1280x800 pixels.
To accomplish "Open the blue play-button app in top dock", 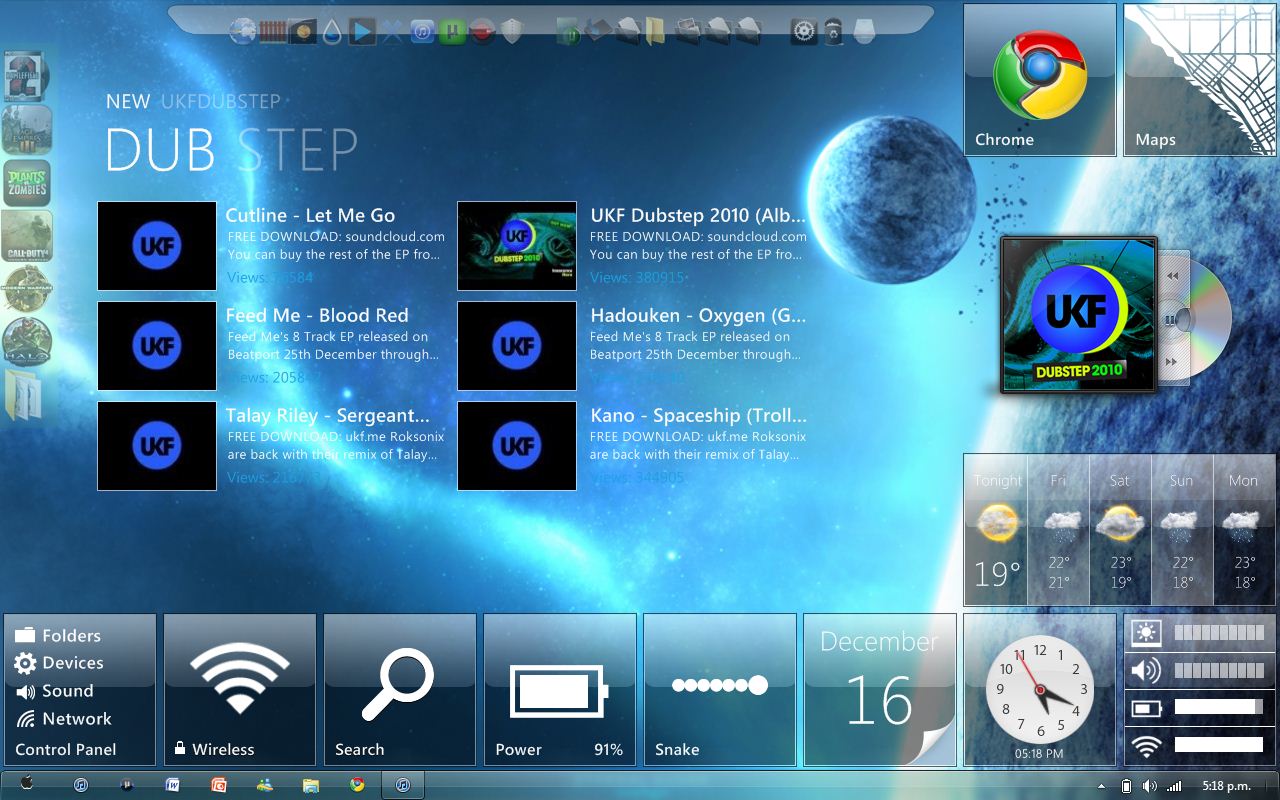I will tap(362, 32).
